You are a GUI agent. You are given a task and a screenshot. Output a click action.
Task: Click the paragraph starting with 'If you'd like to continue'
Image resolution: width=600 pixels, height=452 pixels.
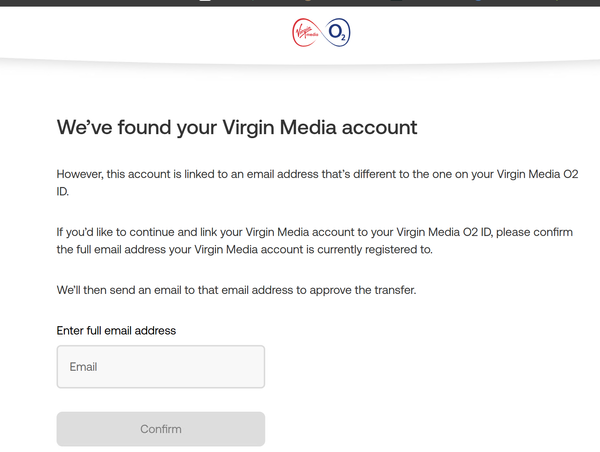click(x=315, y=241)
